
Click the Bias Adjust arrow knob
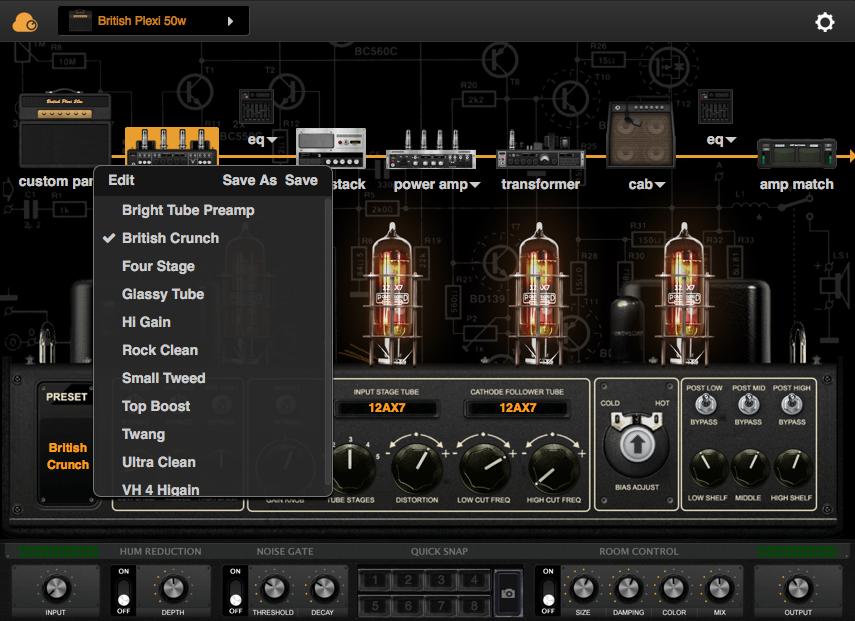636,444
